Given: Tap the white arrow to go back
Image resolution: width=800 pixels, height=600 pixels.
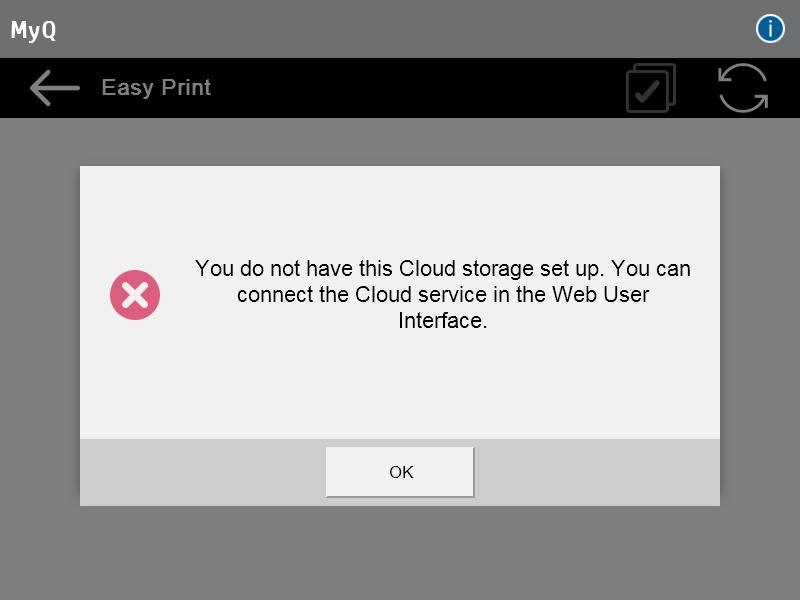Looking at the screenshot, I should (x=54, y=88).
